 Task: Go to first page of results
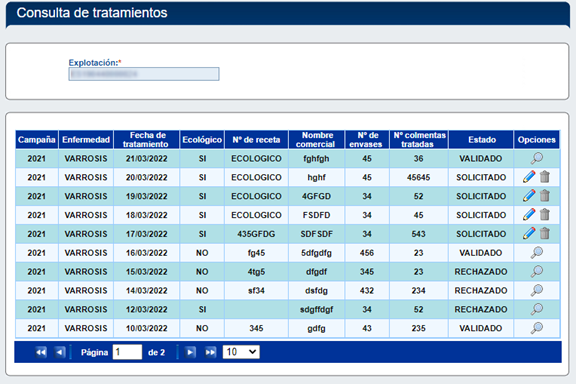point(41,352)
